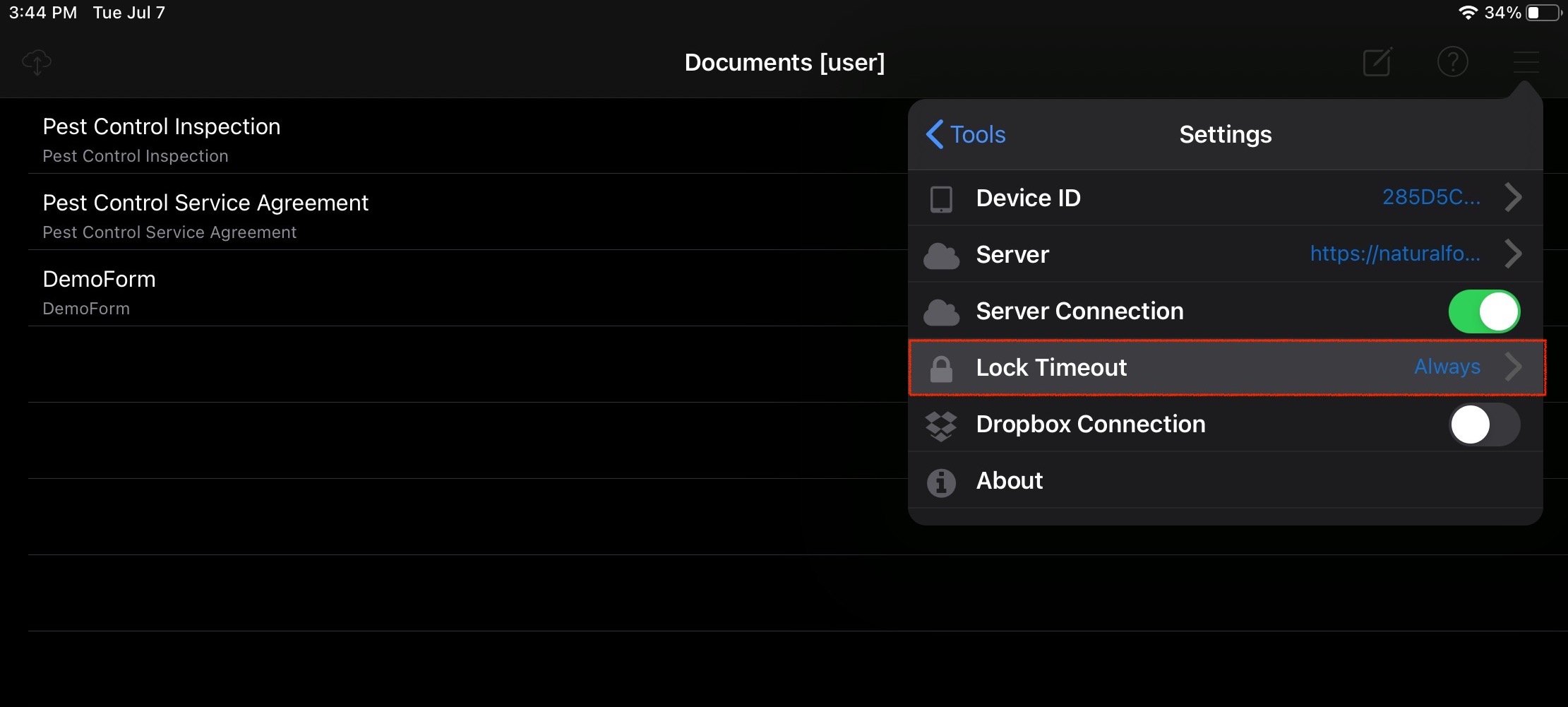Enable the Dropbox Connection switch
The width and height of the screenshot is (1568, 707).
tap(1484, 424)
